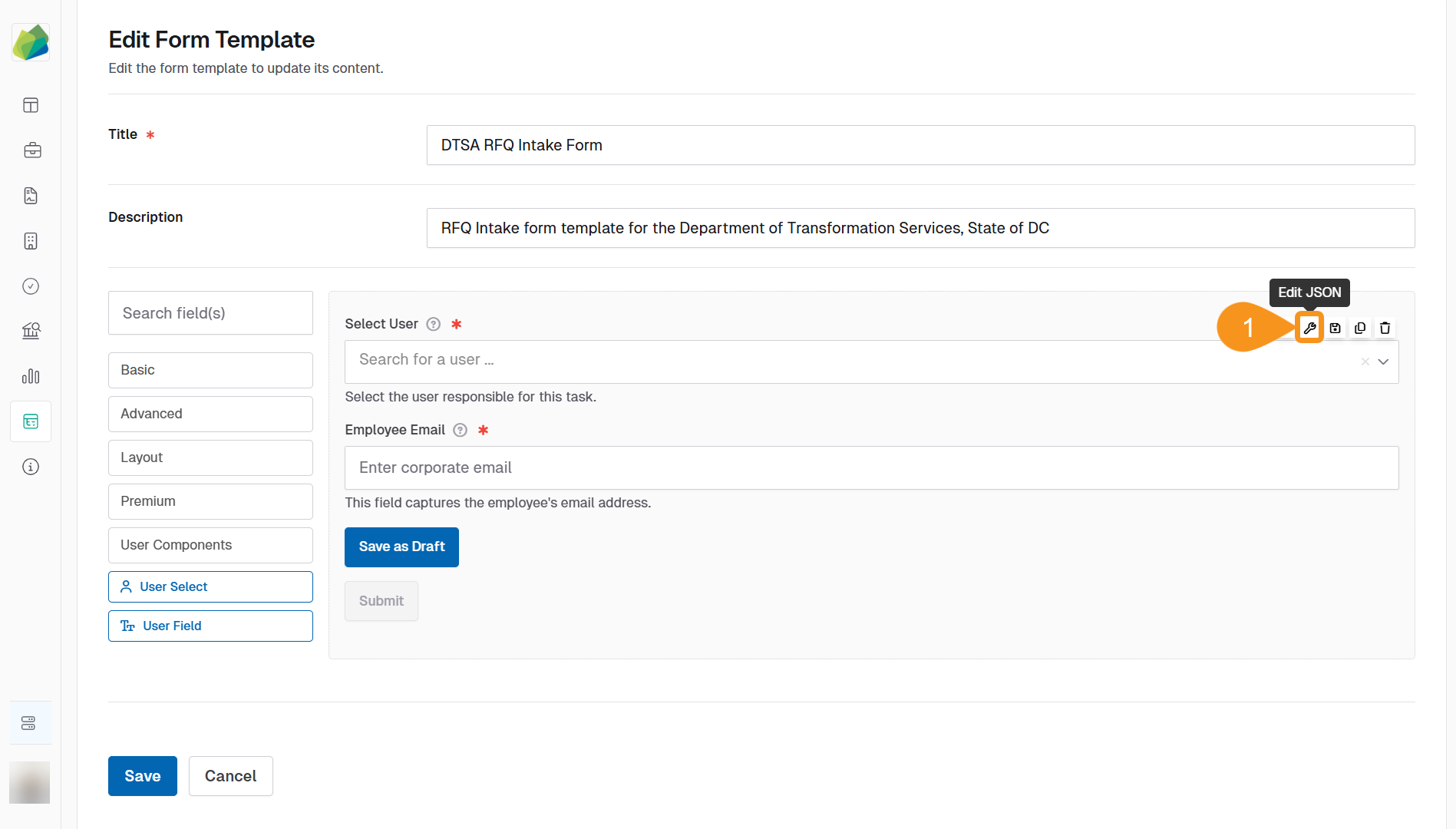Click the Save as Draft button

(401, 547)
